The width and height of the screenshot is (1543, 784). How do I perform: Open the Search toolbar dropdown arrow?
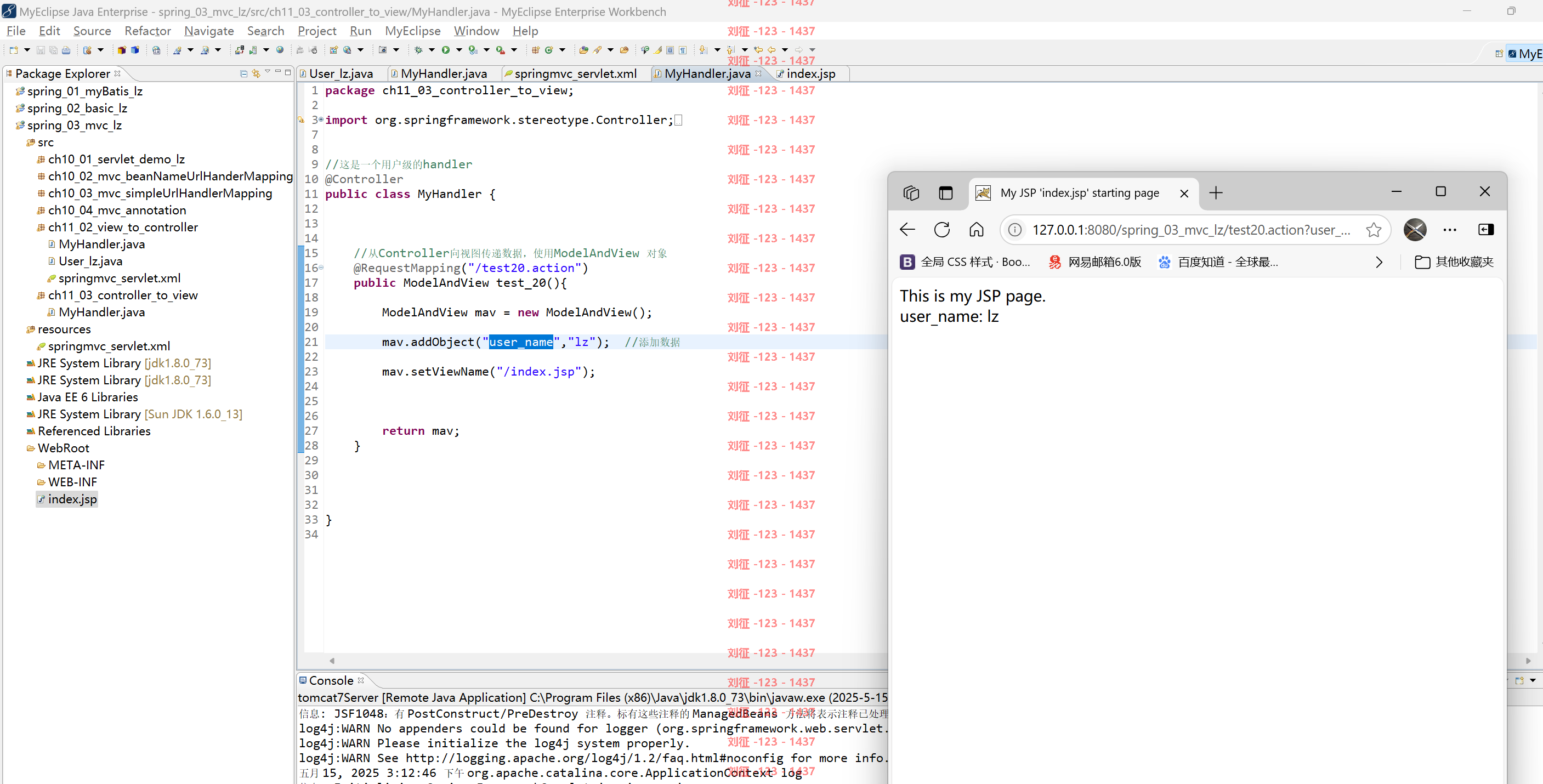(x=611, y=50)
